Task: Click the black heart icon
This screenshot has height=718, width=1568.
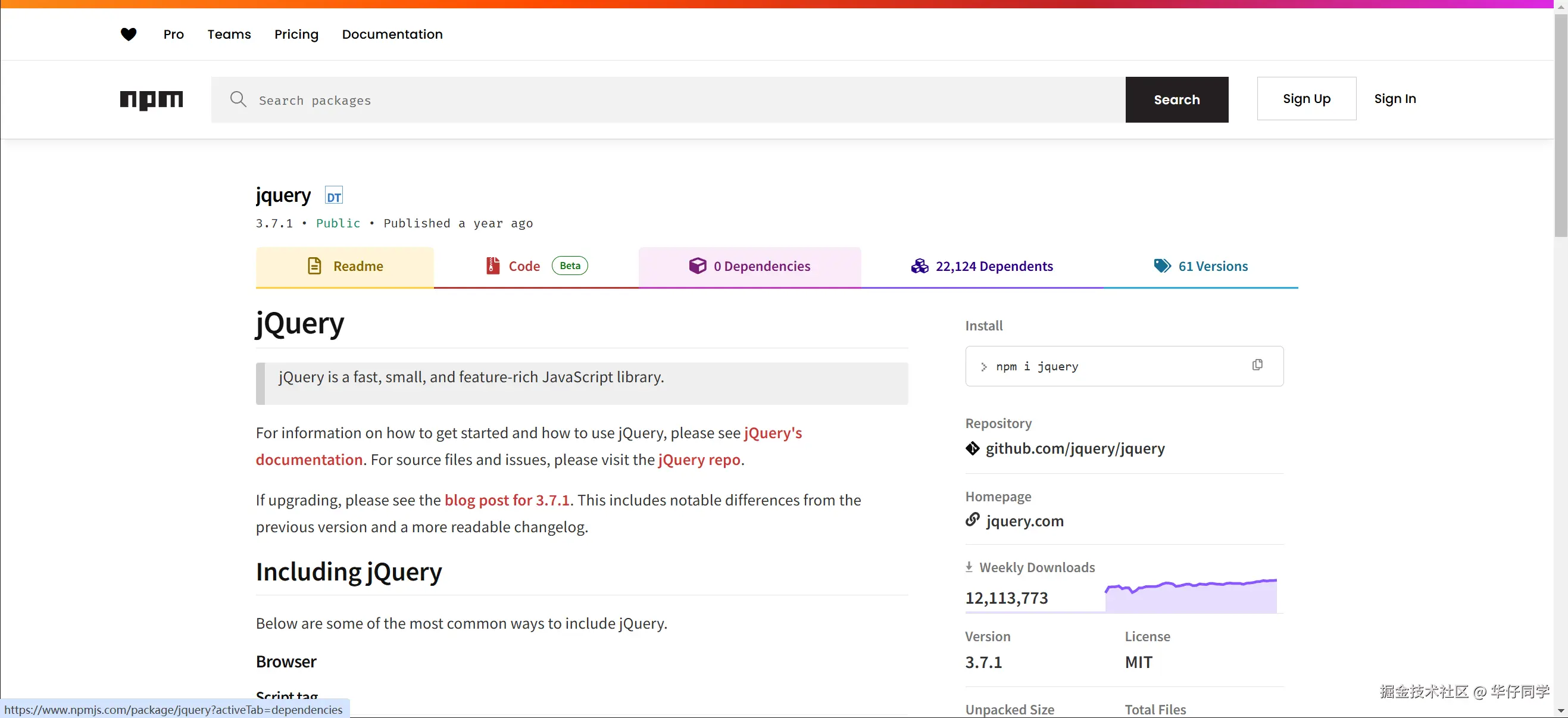Action: tap(129, 34)
